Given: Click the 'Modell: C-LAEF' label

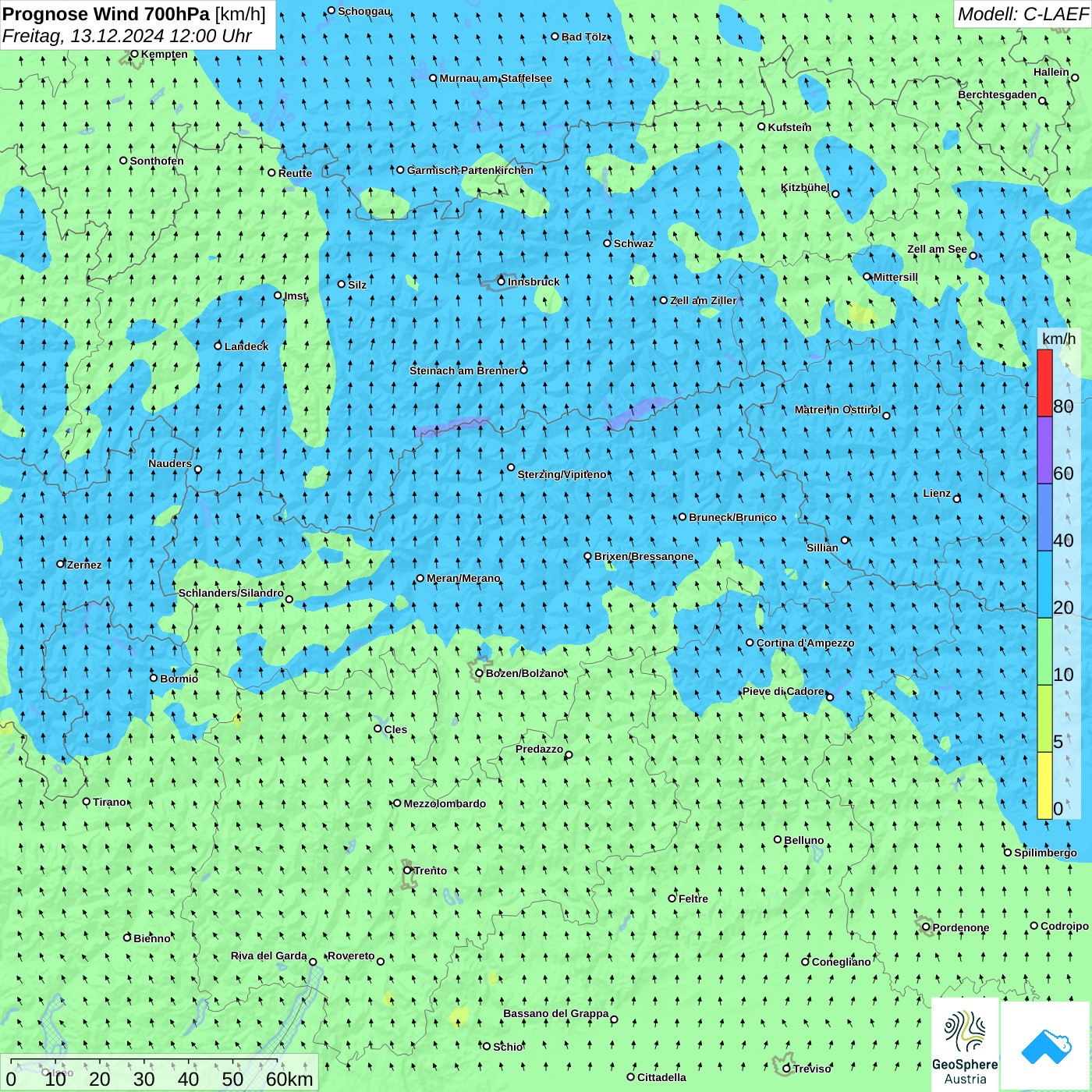Looking at the screenshot, I should pos(1023,14).
